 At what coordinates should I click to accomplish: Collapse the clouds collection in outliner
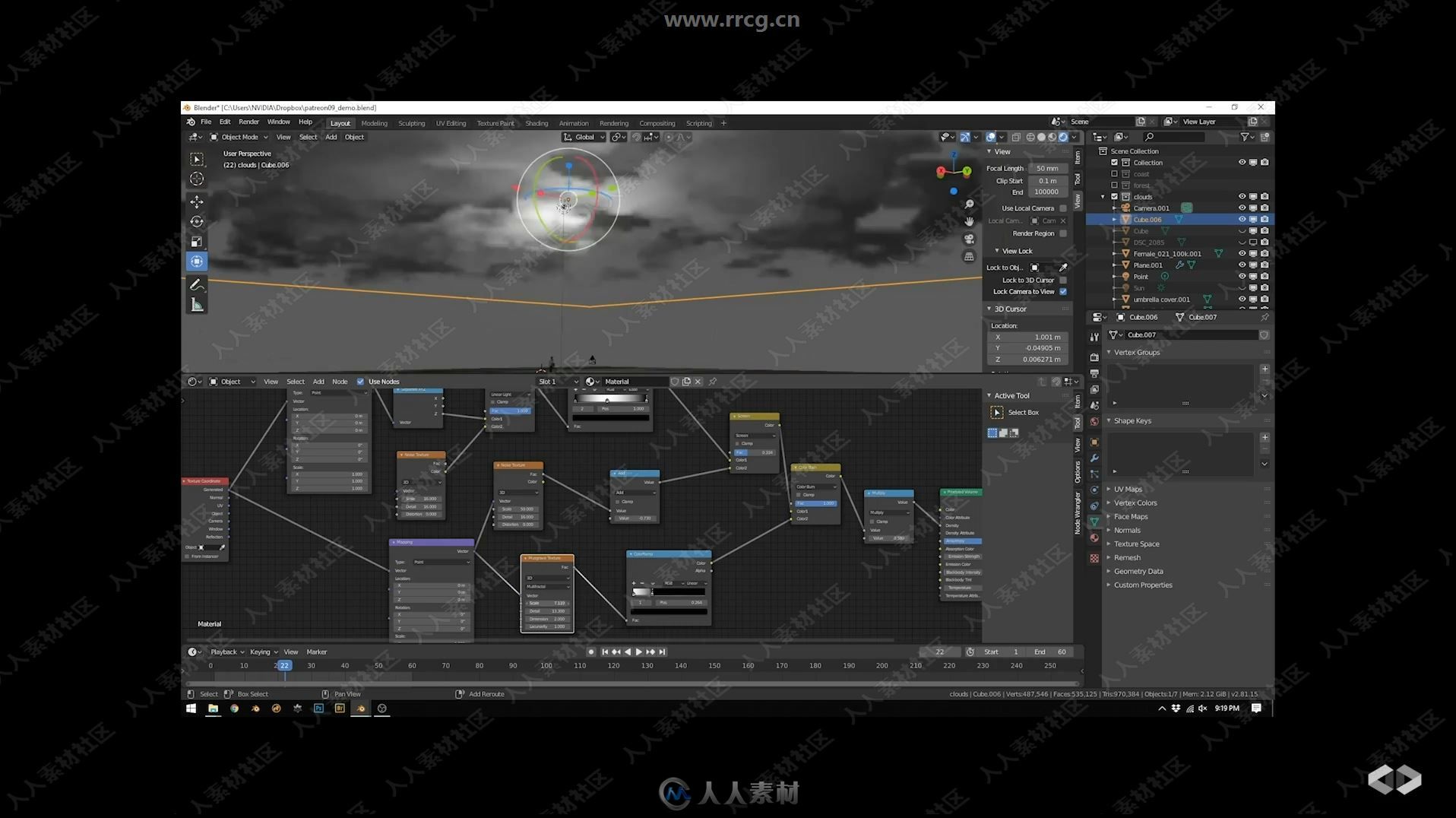[1103, 197]
